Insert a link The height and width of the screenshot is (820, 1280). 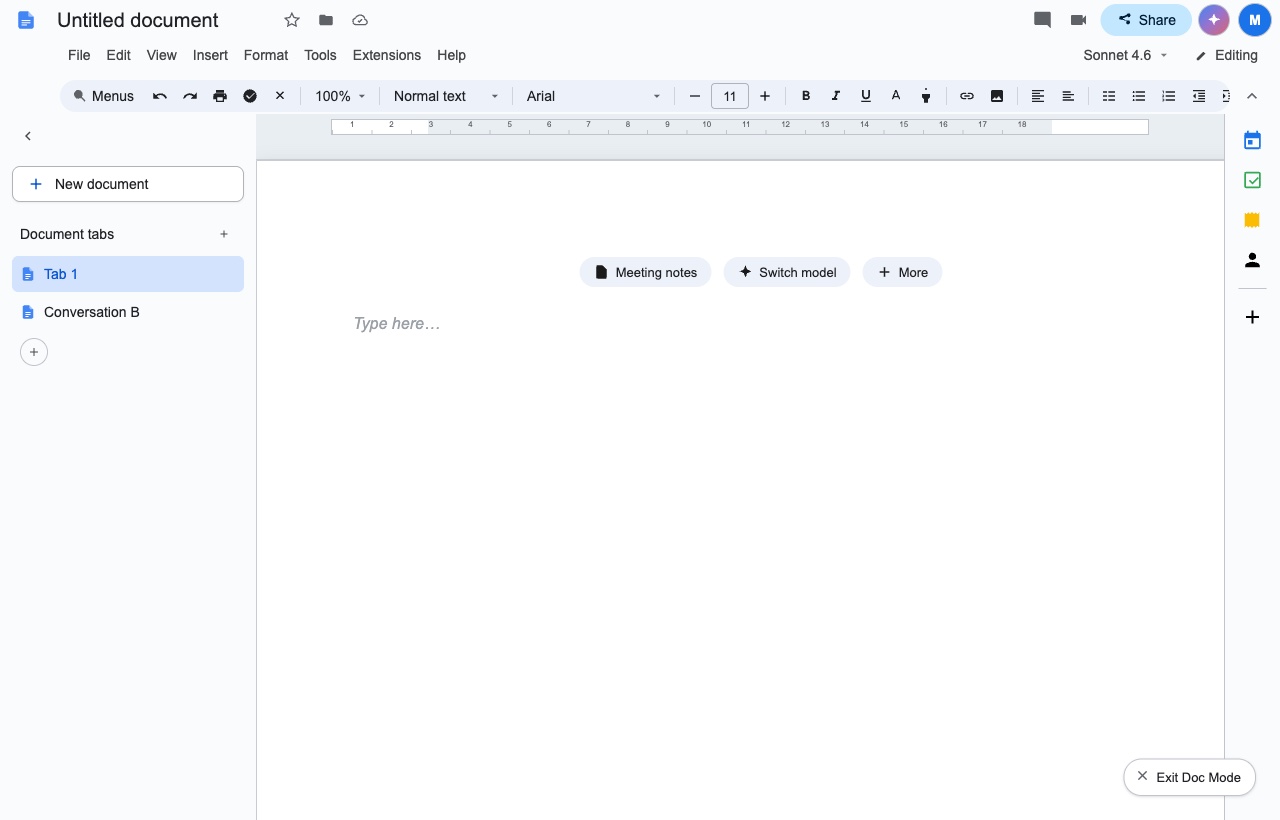[967, 96]
